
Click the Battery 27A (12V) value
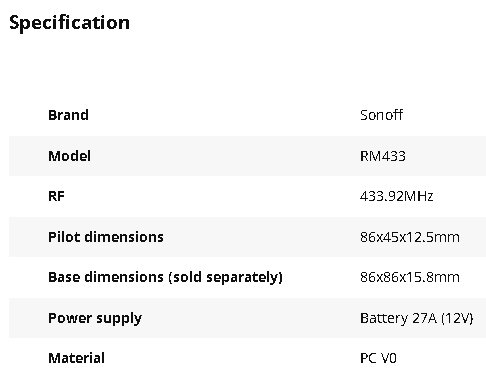coord(417,318)
